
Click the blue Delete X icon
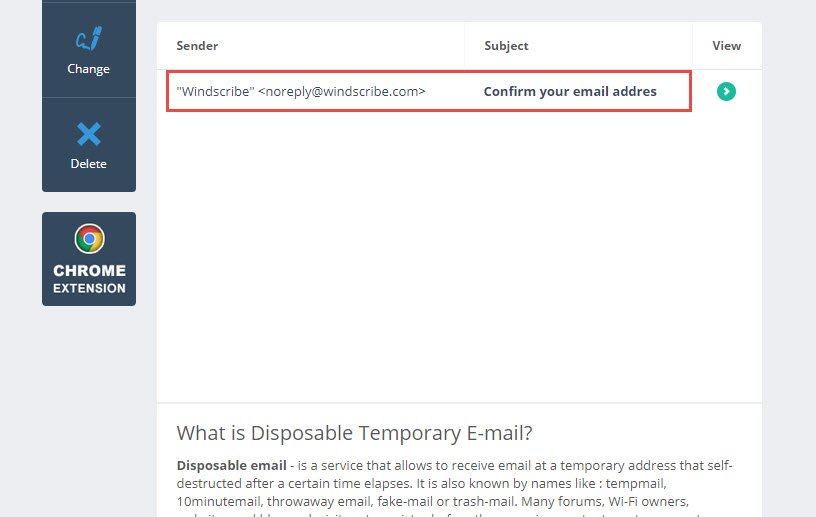coord(88,134)
